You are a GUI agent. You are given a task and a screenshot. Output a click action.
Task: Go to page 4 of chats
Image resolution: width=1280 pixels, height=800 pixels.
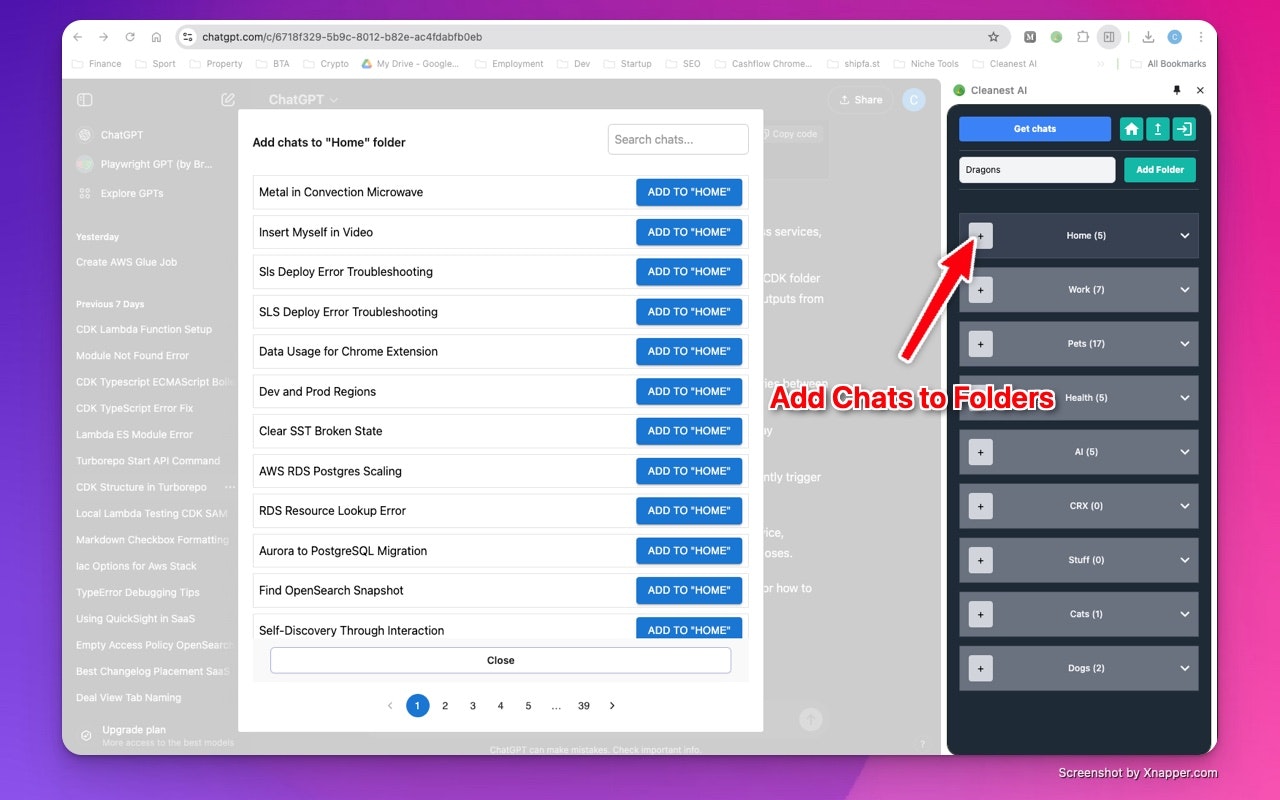(501, 706)
